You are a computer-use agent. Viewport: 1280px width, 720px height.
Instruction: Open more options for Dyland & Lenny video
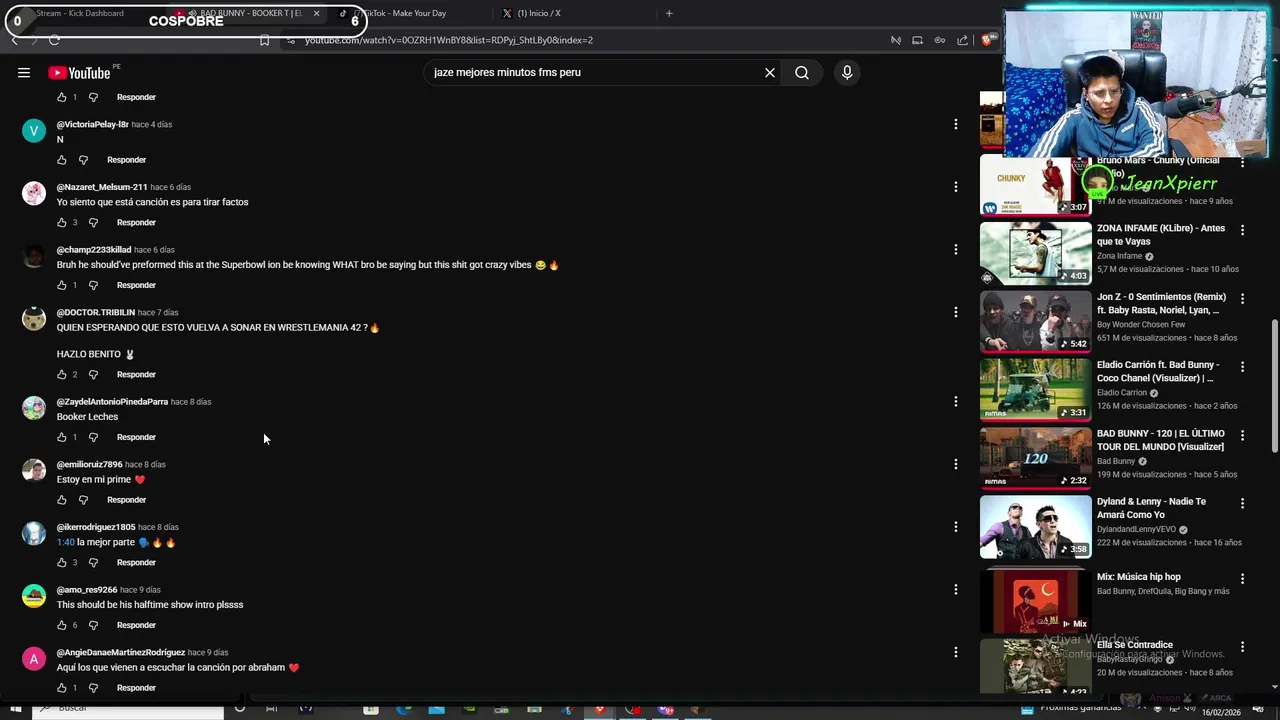pos(1242,503)
